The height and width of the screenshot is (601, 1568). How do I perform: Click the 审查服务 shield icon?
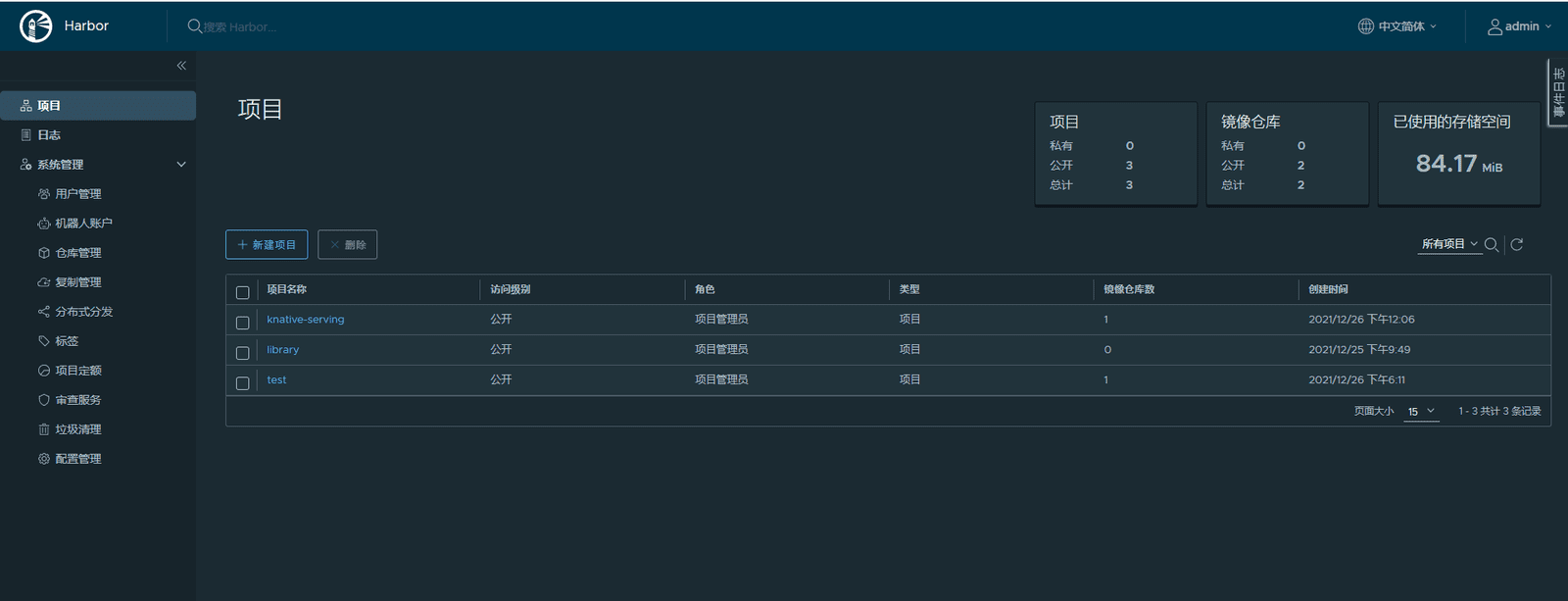(44, 400)
